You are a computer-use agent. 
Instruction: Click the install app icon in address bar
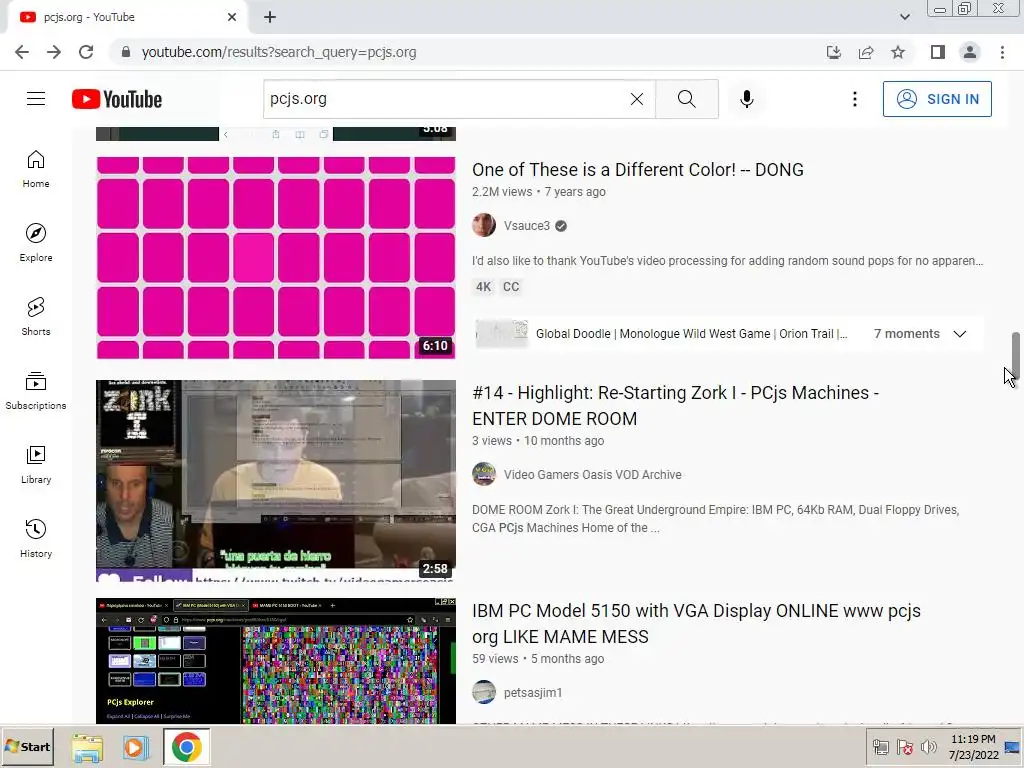pyautogui.click(x=834, y=52)
